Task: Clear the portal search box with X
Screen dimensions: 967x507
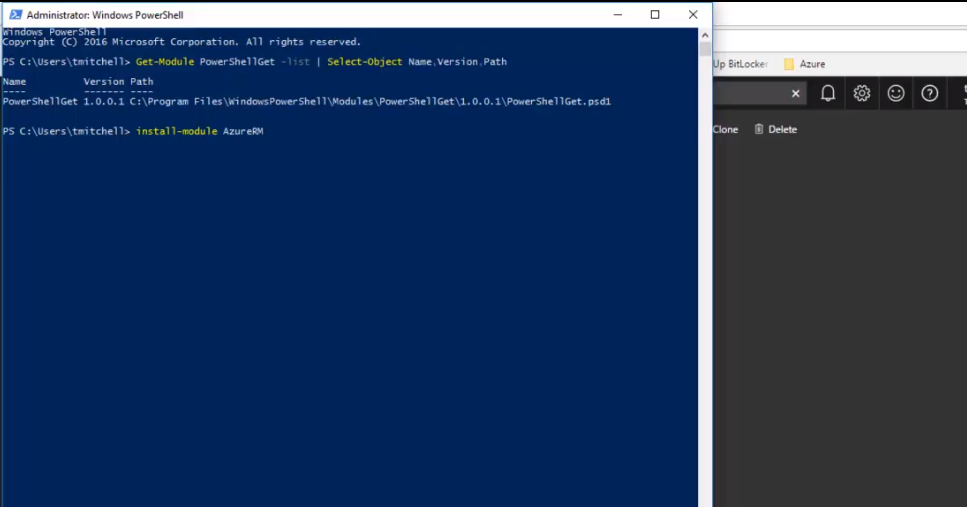Action: [796, 94]
